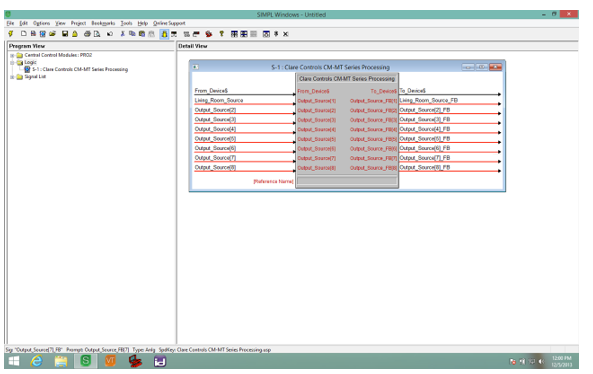Open print preview with magnifier page icon

(x=97, y=34)
